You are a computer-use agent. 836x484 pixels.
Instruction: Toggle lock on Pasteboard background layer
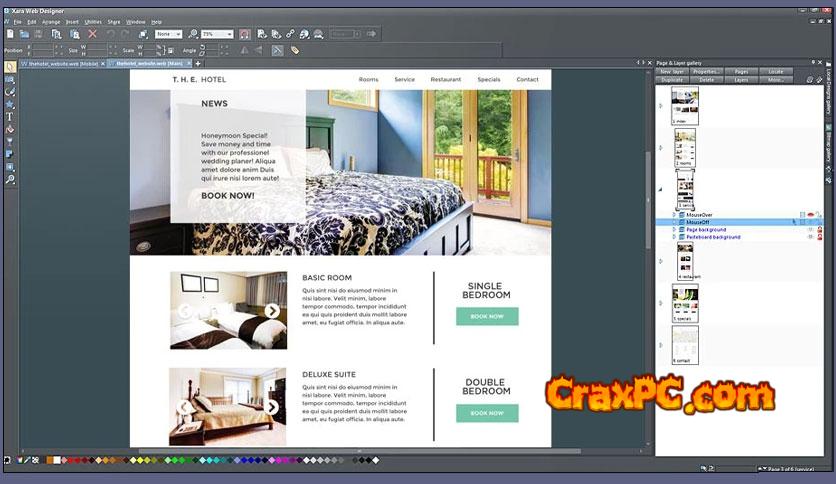(821, 237)
